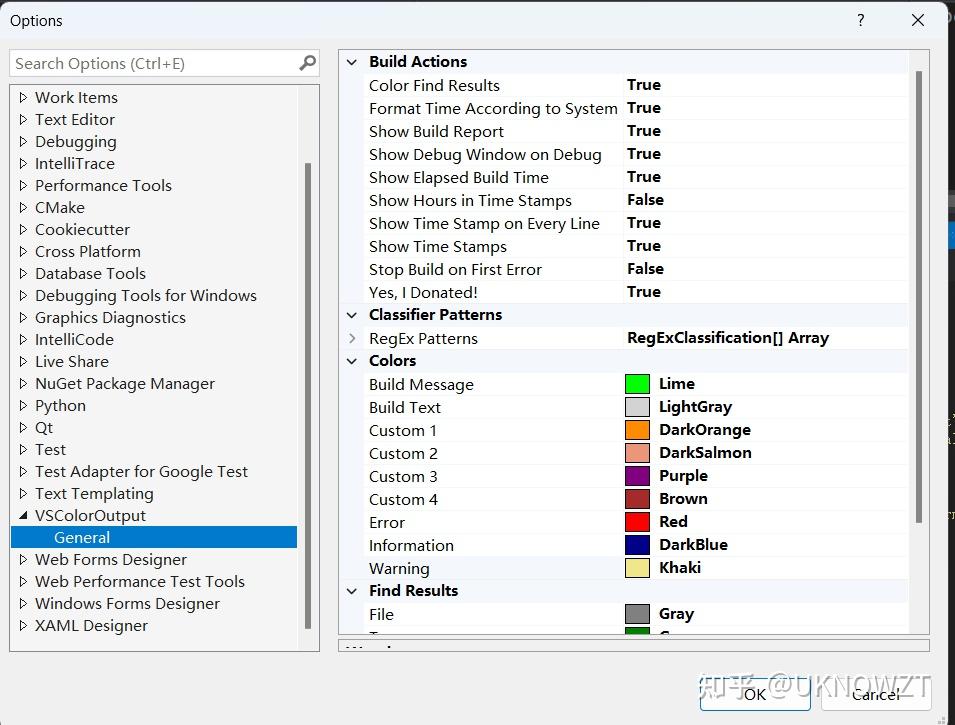
Task: Click the DarkBlue swatch for Information
Action: click(x=637, y=545)
